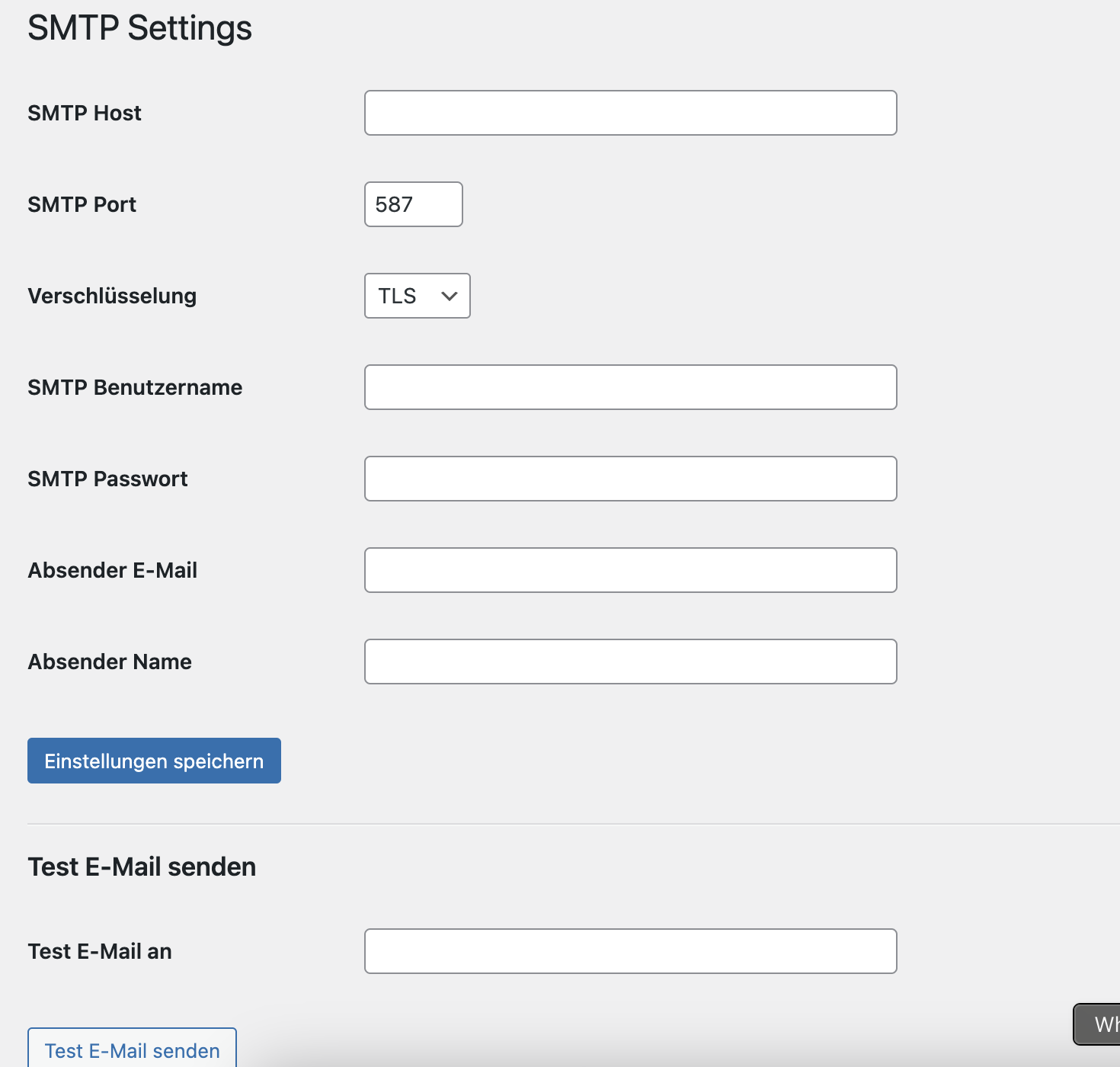Click the SMTP Benutzername label
Viewport: 1120px width, 1067px height.
[x=135, y=387]
